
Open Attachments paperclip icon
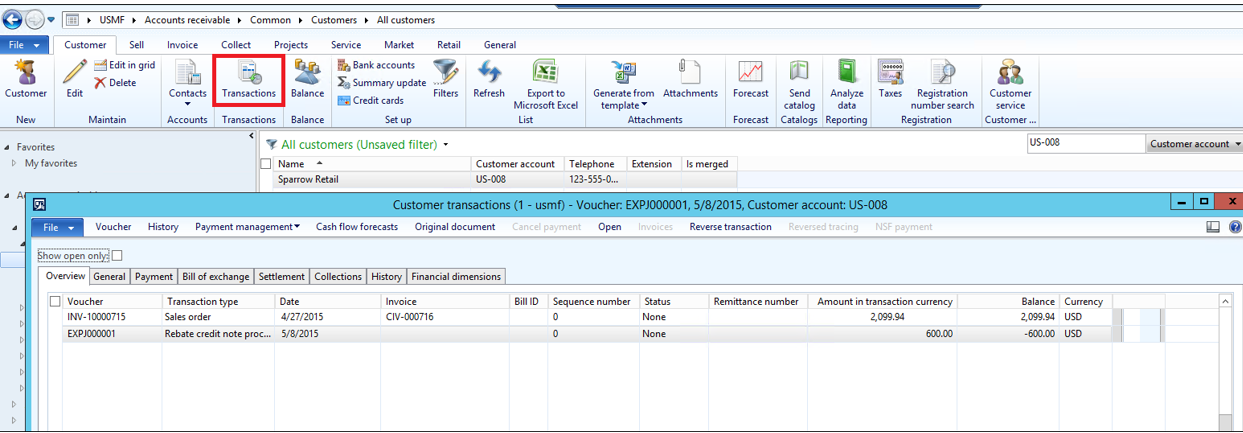point(690,79)
